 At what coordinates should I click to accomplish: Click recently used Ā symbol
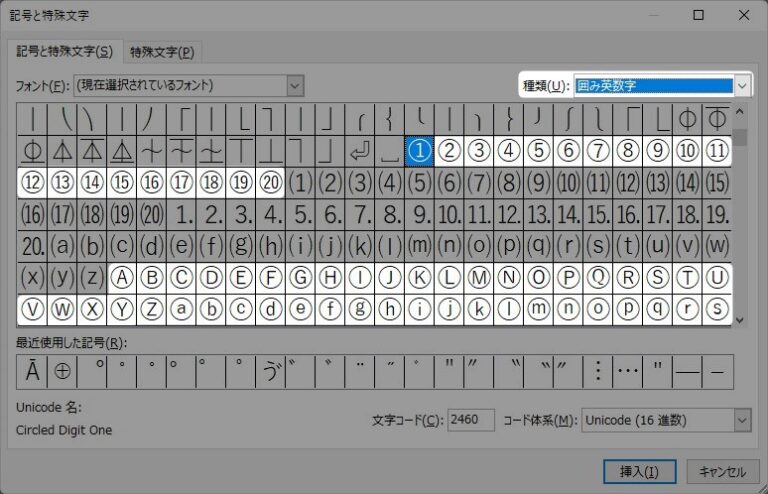[32, 371]
